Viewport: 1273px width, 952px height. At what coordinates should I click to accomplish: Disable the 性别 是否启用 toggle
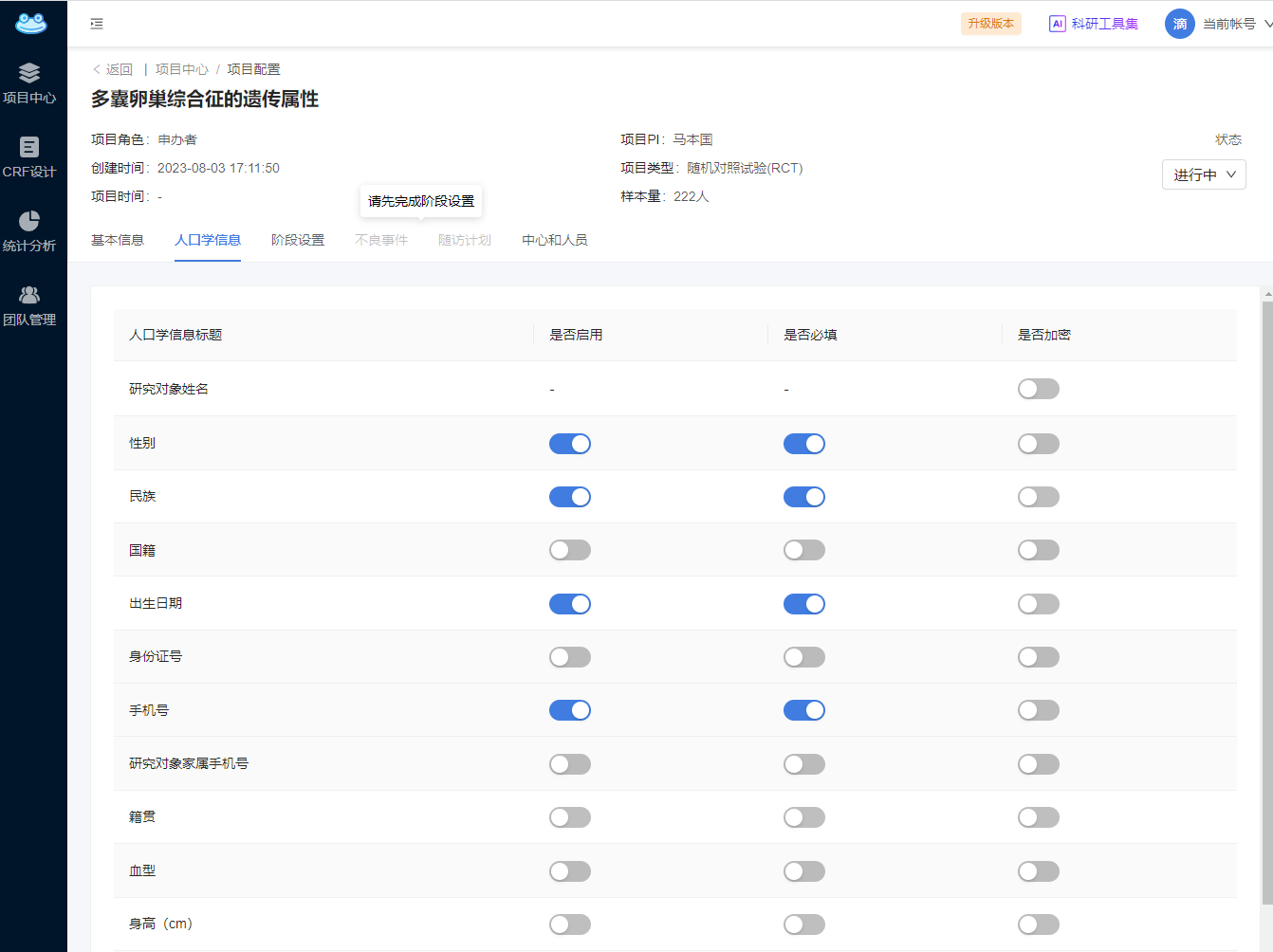(569, 444)
